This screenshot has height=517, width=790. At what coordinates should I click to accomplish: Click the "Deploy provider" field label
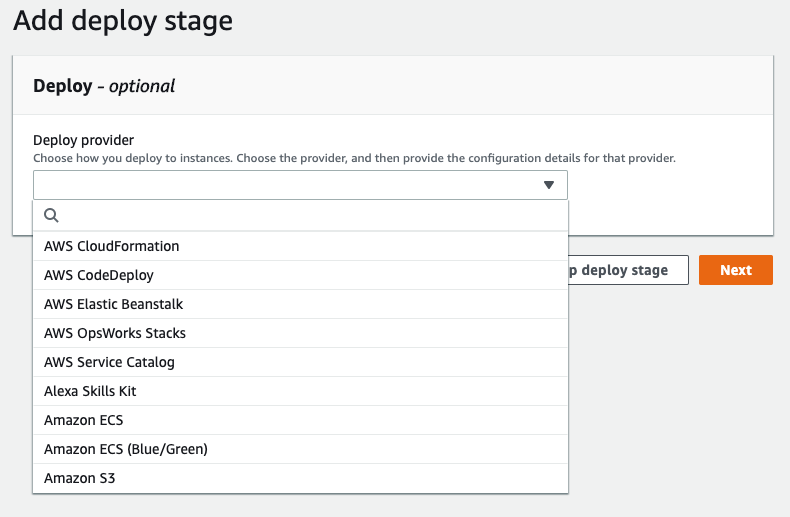point(84,140)
